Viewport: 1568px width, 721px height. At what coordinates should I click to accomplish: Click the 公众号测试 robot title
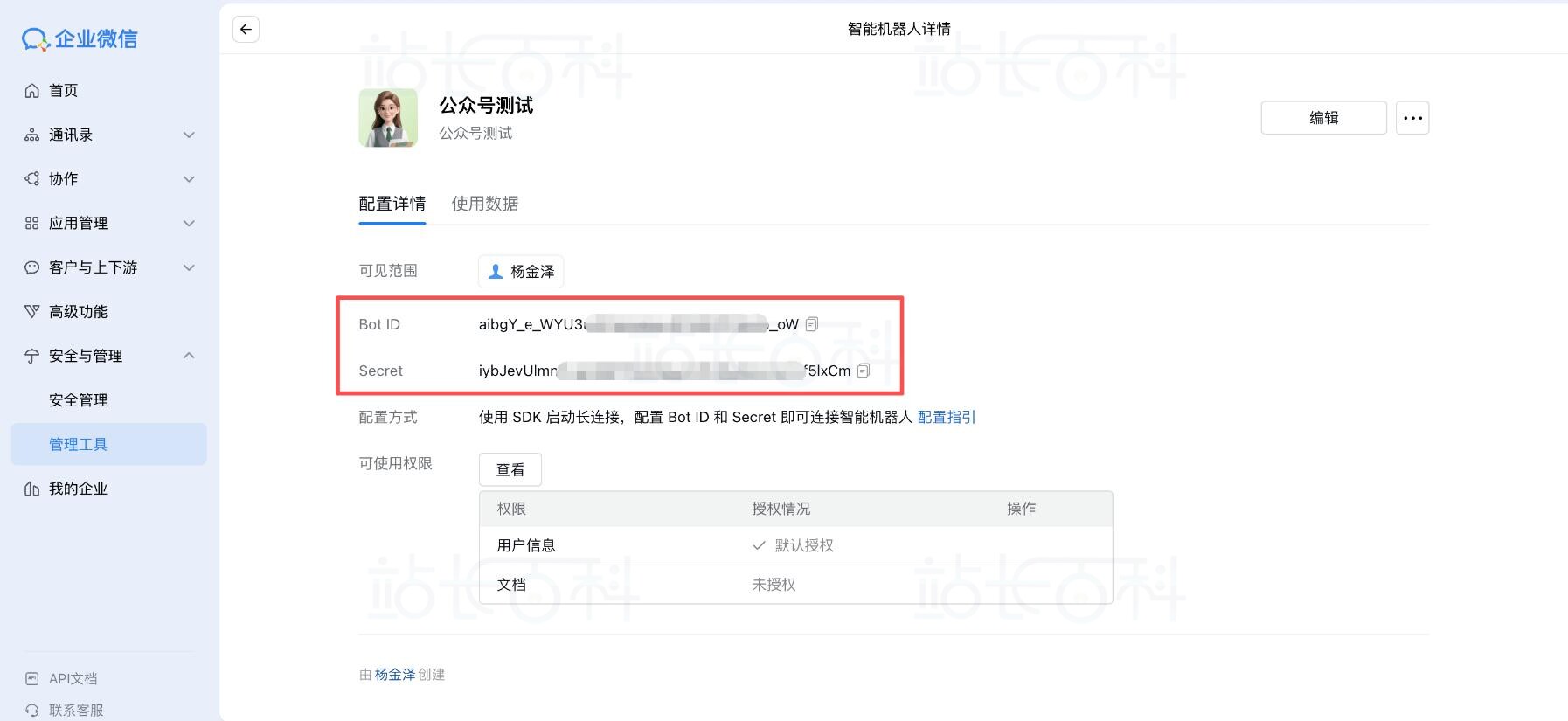[x=486, y=106]
